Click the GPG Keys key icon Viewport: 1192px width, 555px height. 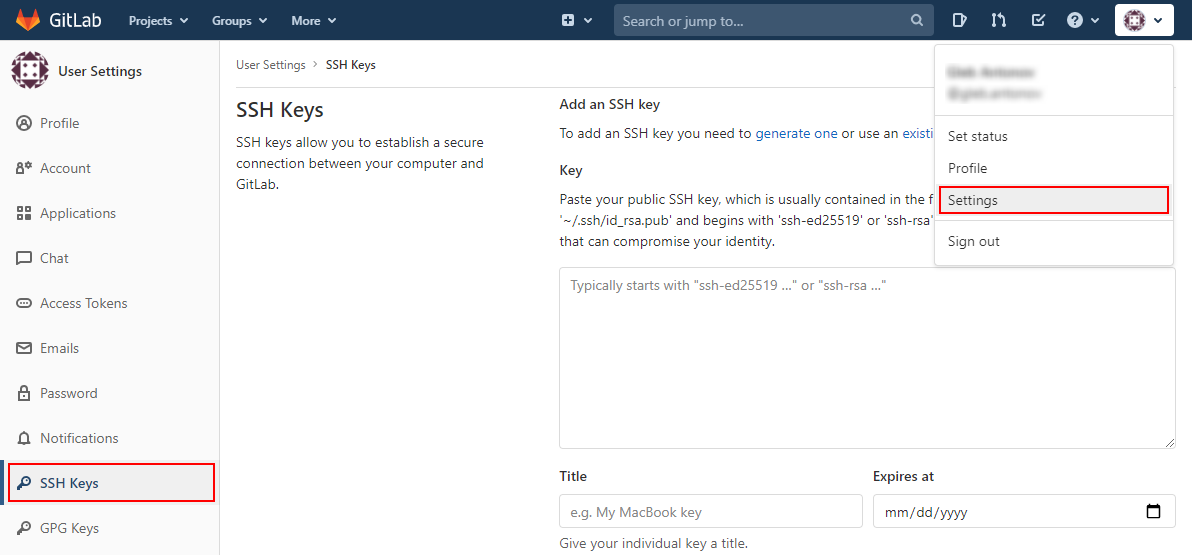(x=24, y=528)
